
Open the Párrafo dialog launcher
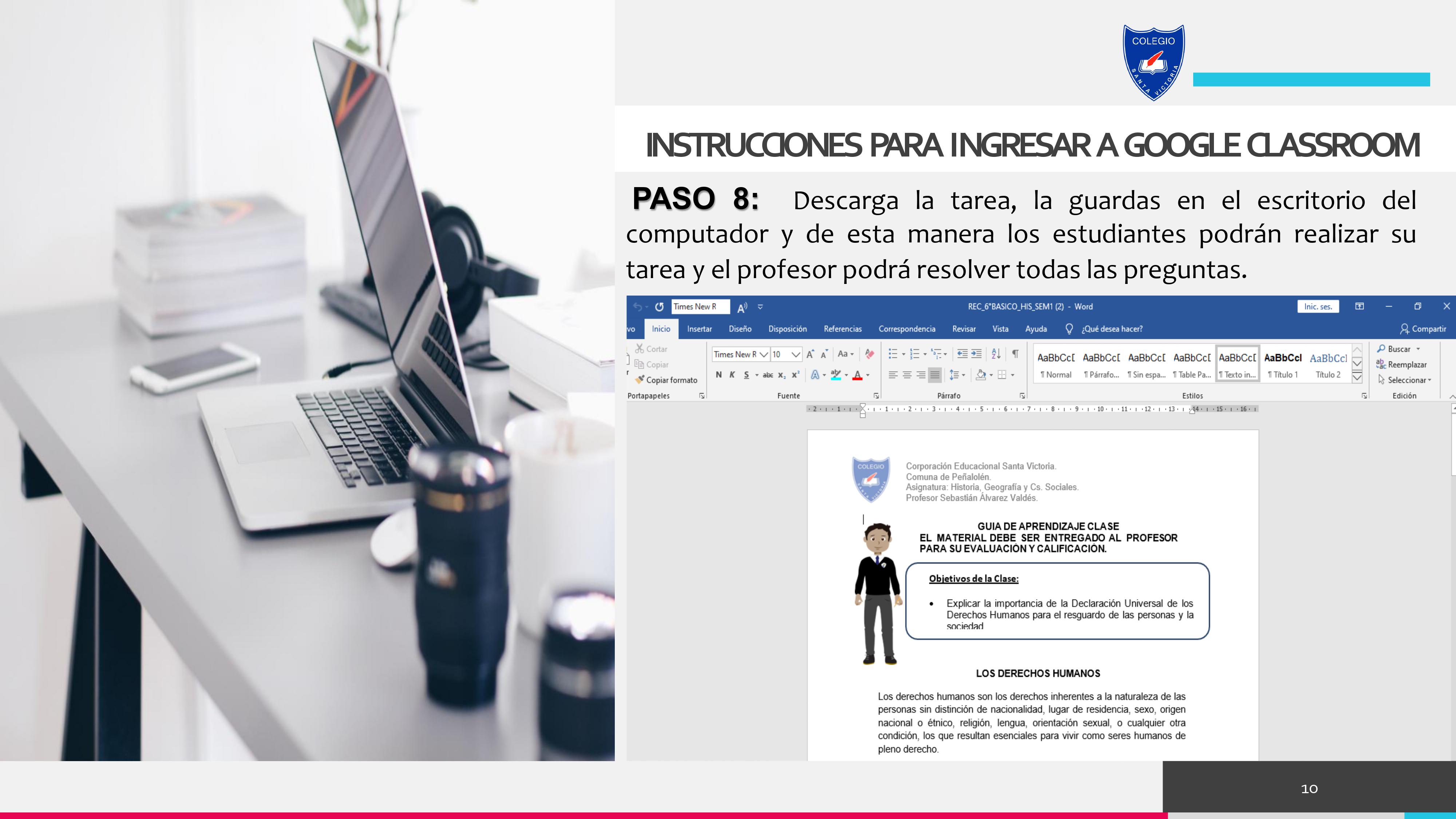click(x=1022, y=396)
